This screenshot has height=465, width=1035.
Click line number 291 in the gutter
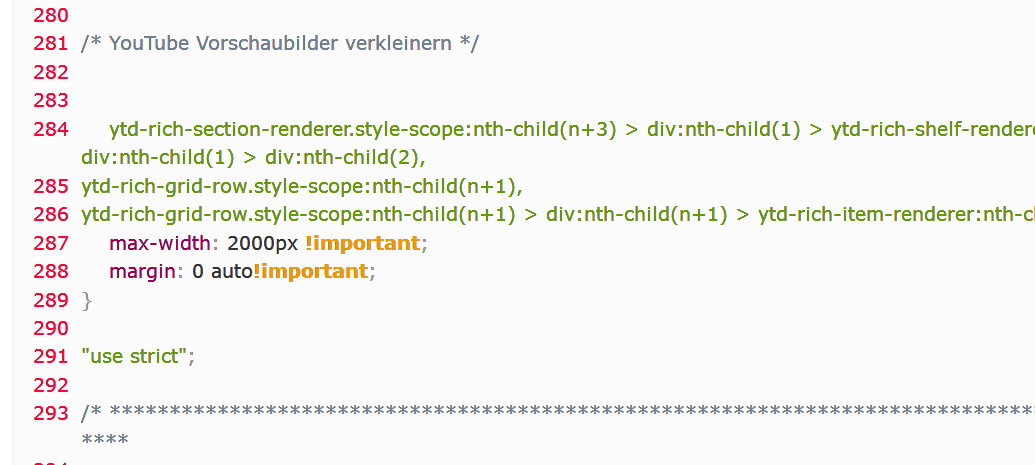coord(50,356)
